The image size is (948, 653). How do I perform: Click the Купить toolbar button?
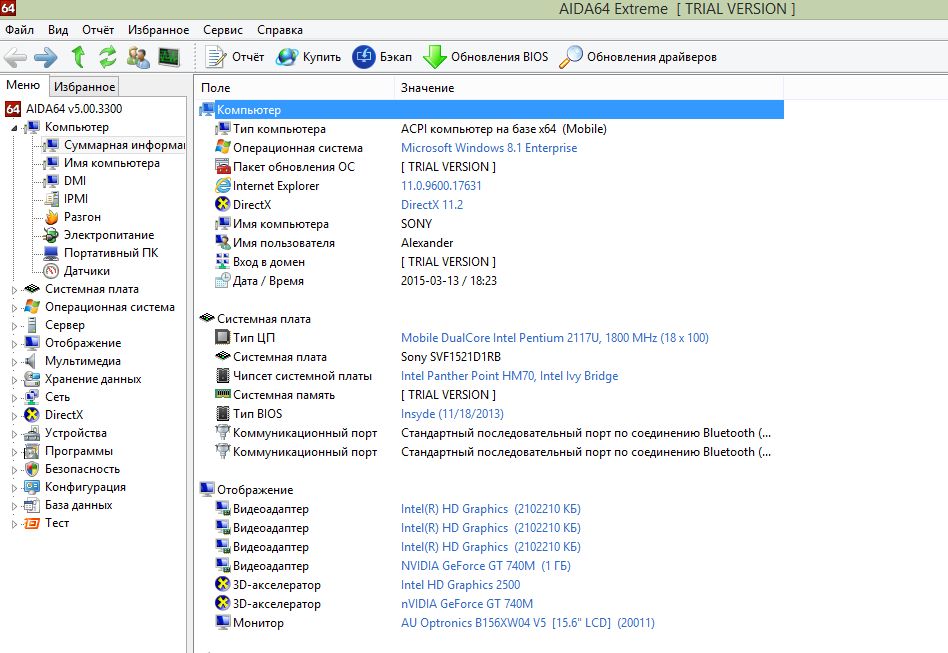308,57
